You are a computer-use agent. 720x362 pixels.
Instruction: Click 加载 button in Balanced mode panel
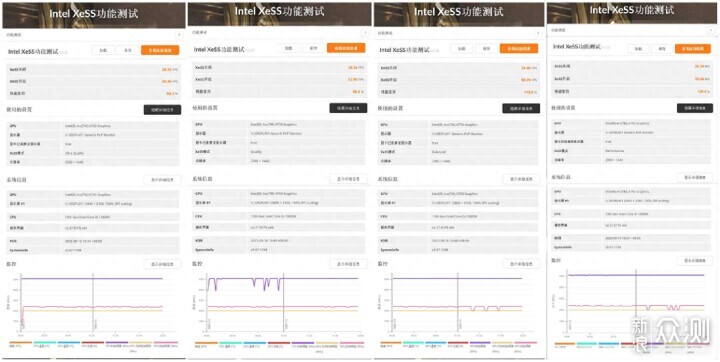click(x=462, y=48)
